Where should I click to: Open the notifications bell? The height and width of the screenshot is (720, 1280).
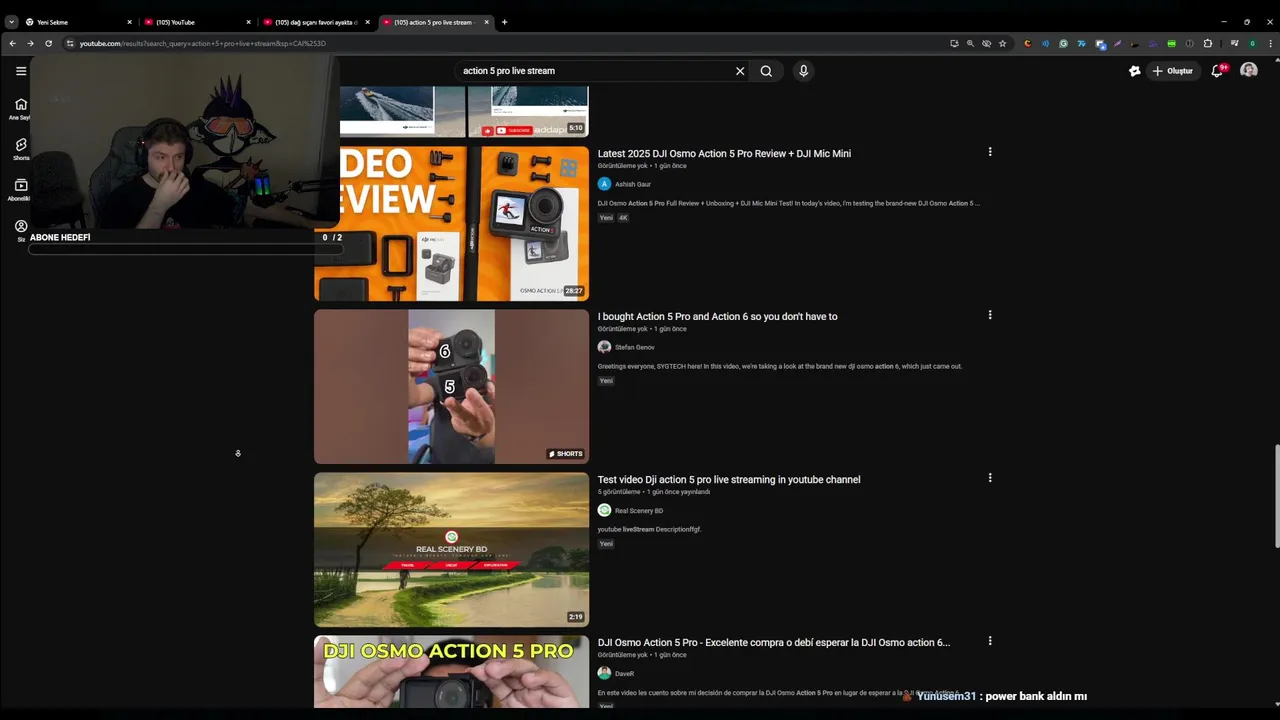[1217, 71]
